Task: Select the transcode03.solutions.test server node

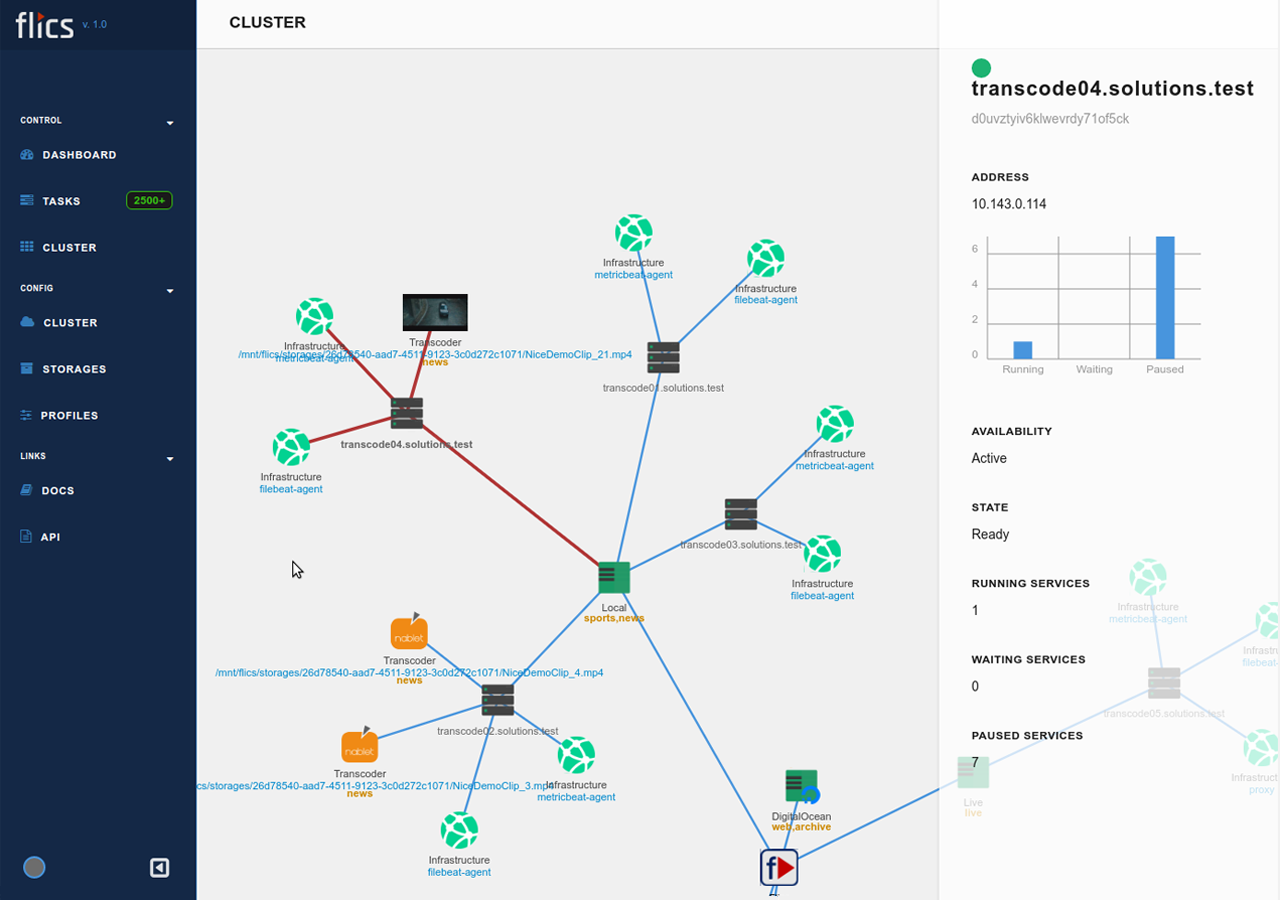Action: pos(741,514)
